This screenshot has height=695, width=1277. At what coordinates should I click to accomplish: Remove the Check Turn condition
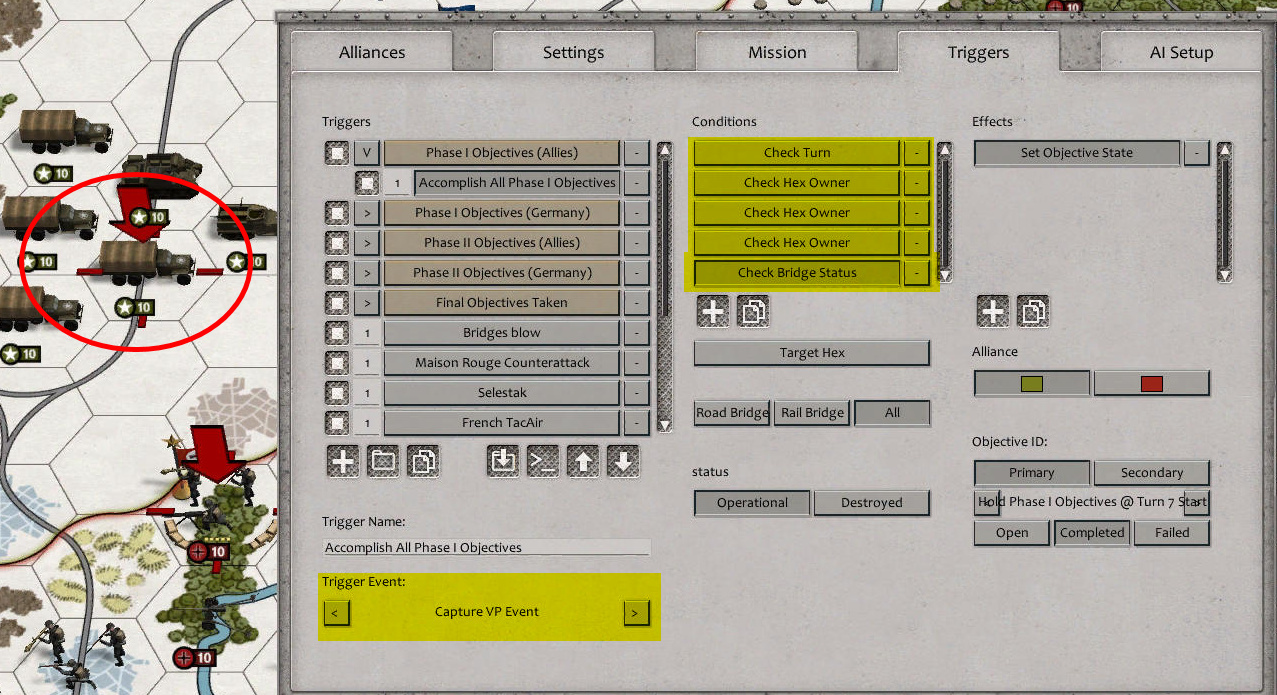click(916, 153)
